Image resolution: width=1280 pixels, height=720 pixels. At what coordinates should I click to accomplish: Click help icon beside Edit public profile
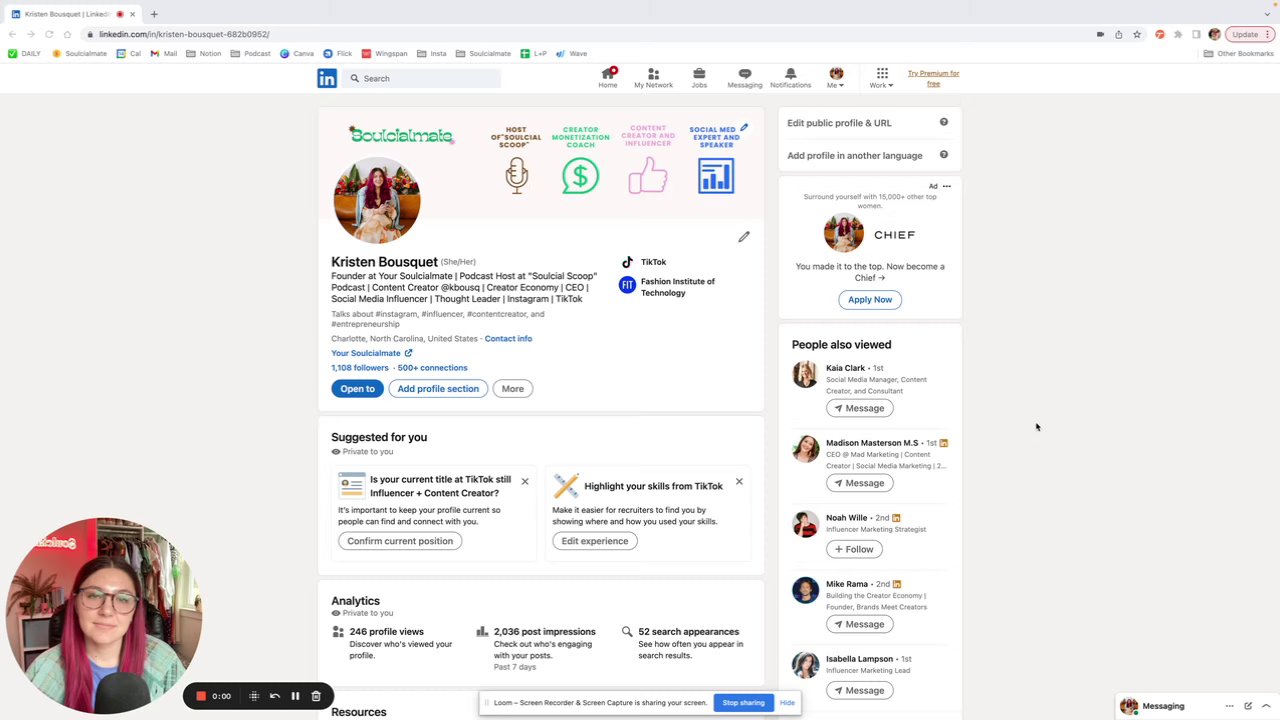point(943,122)
